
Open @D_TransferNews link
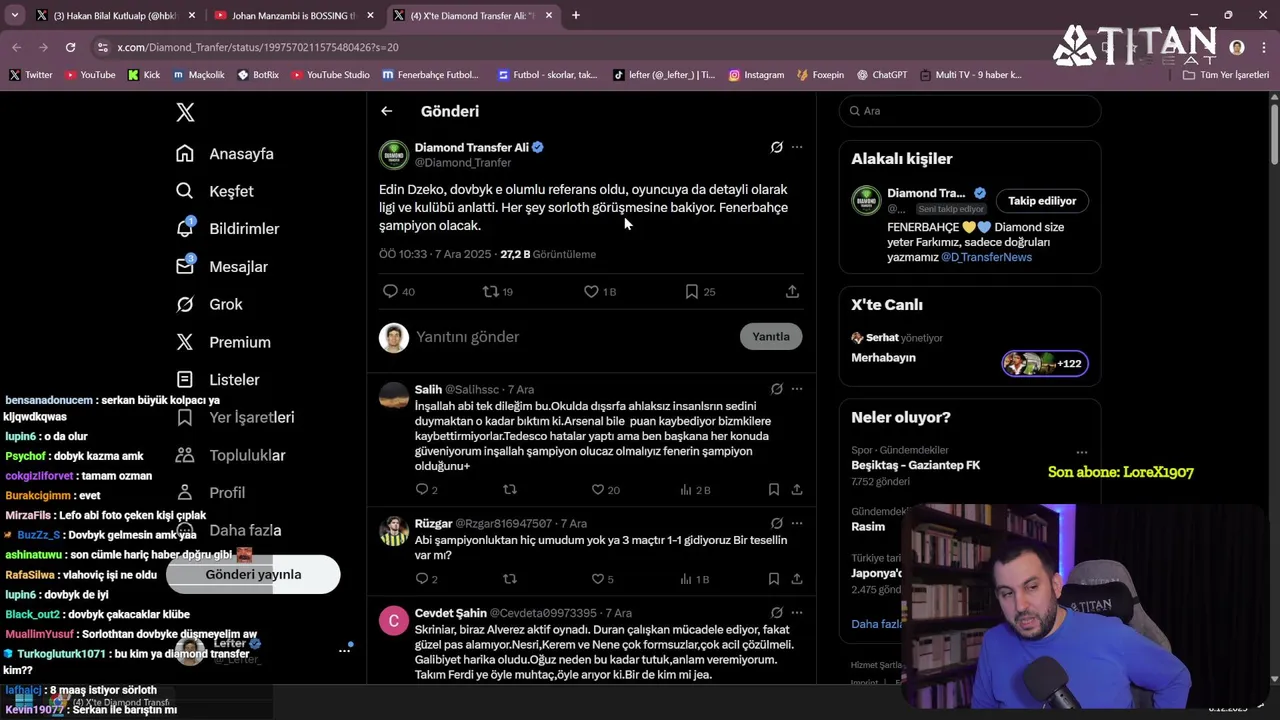point(986,257)
